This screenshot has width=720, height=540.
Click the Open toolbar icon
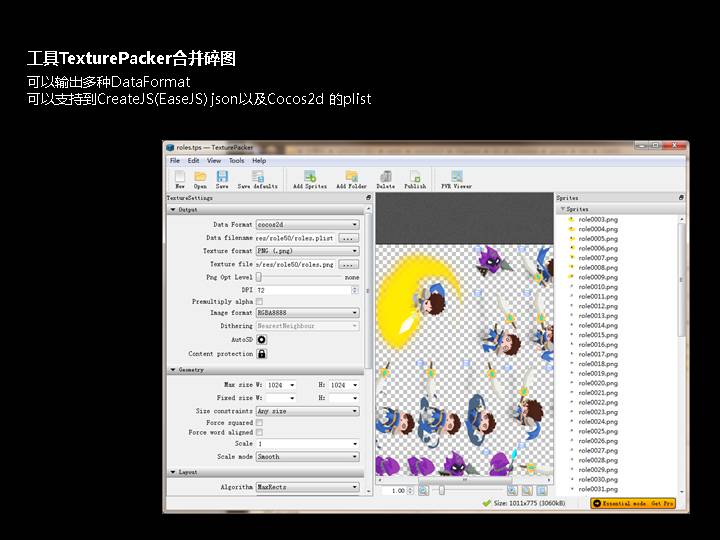pyautogui.click(x=200, y=177)
